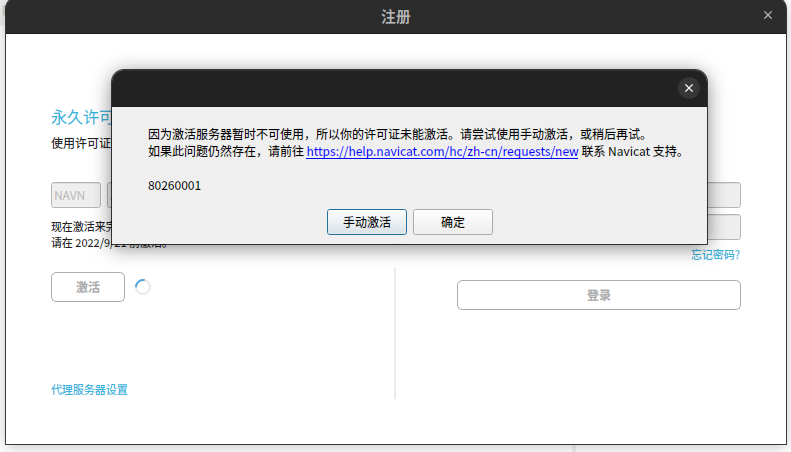The image size is (791, 452).
Task: Click the loading spinner beside 激活
Action: pyautogui.click(x=143, y=287)
